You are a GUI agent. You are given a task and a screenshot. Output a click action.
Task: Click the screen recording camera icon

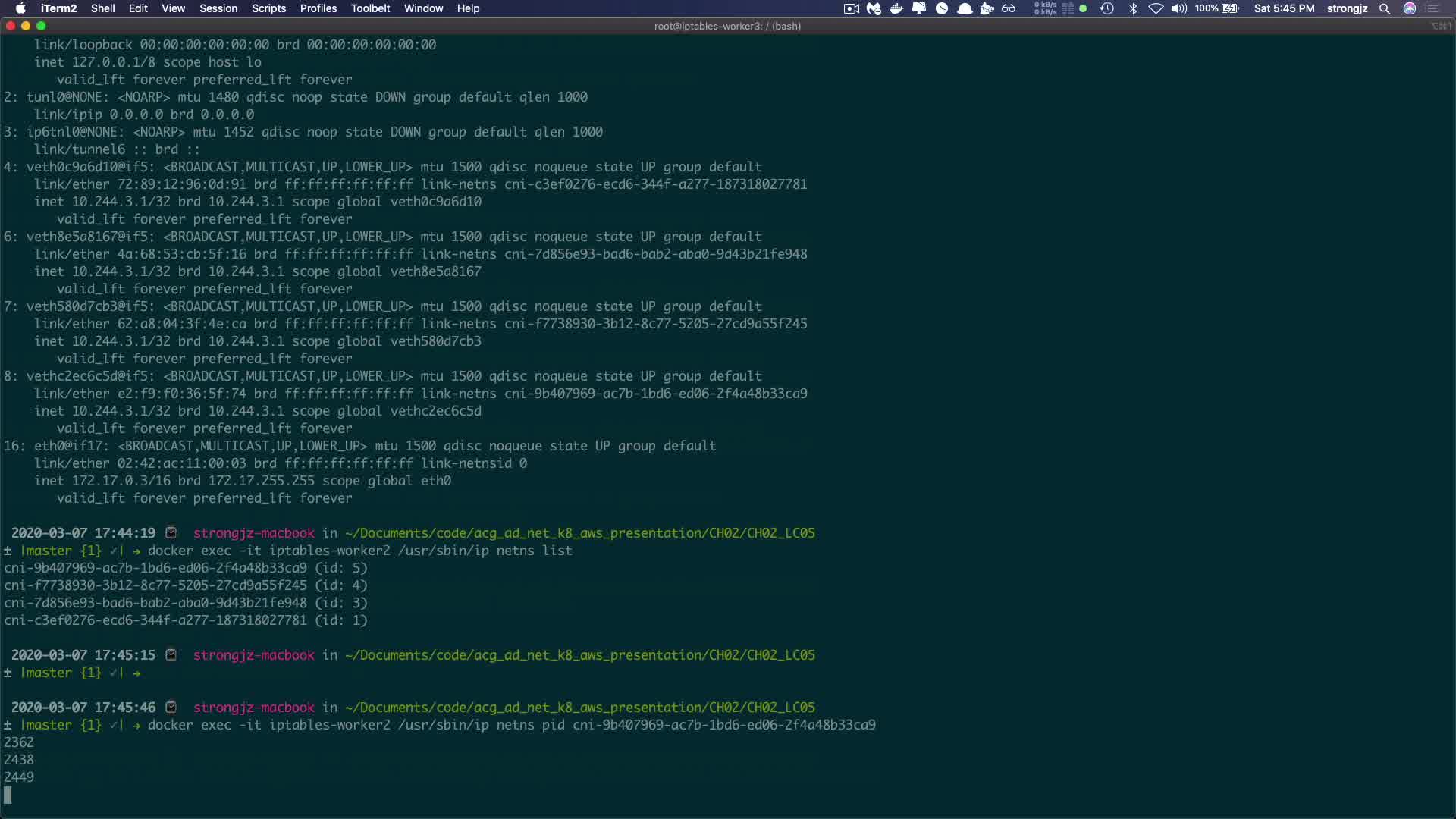pyautogui.click(x=852, y=8)
